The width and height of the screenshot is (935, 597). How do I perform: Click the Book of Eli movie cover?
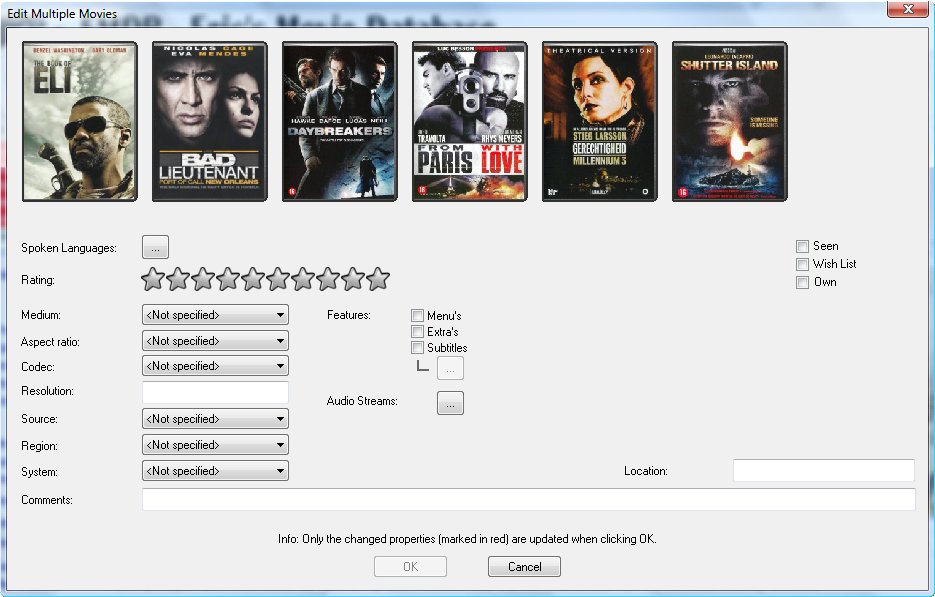[x=79, y=121]
